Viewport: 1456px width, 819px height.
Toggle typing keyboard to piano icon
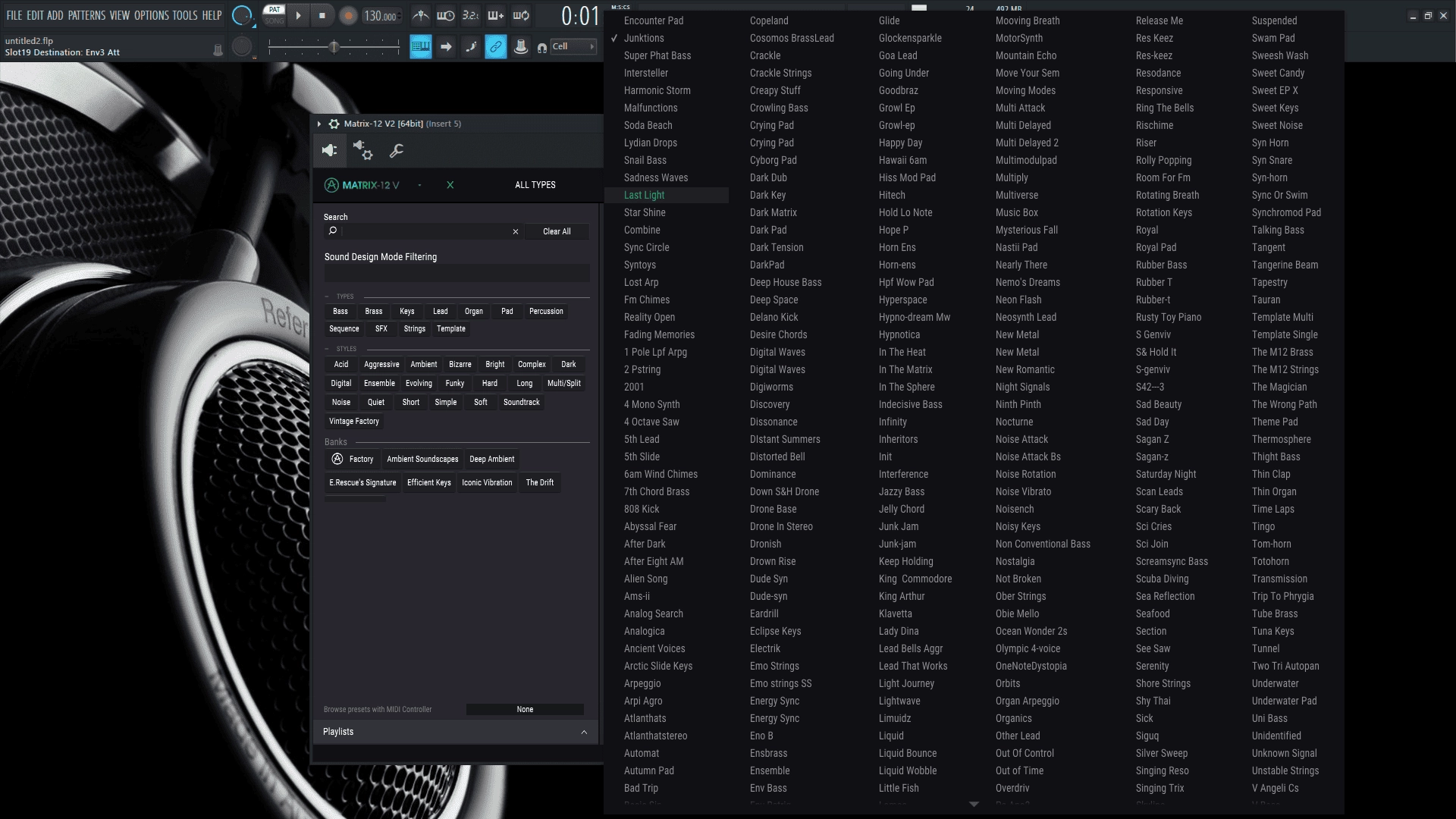point(421,47)
